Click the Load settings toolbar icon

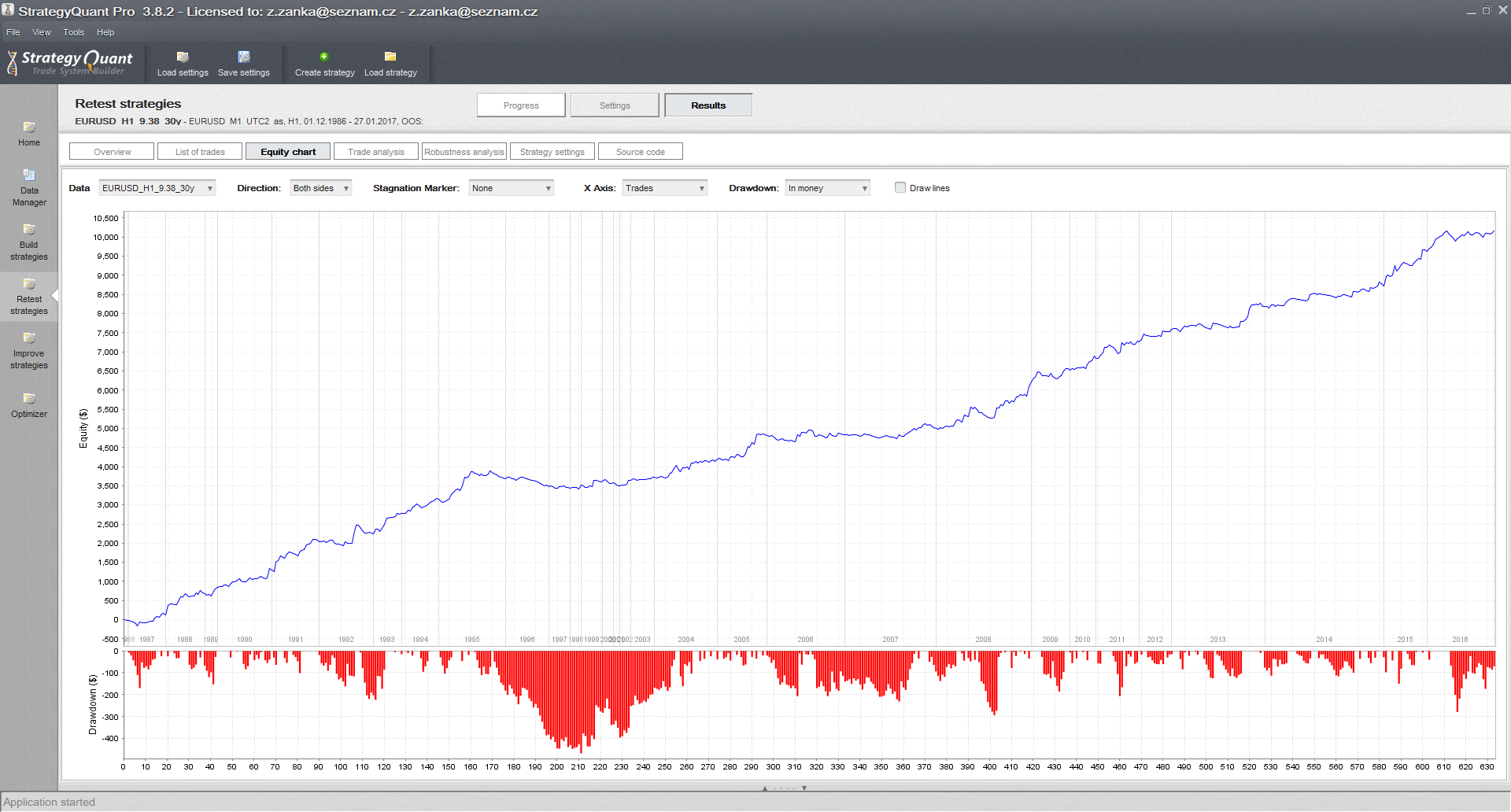pyautogui.click(x=183, y=57)
